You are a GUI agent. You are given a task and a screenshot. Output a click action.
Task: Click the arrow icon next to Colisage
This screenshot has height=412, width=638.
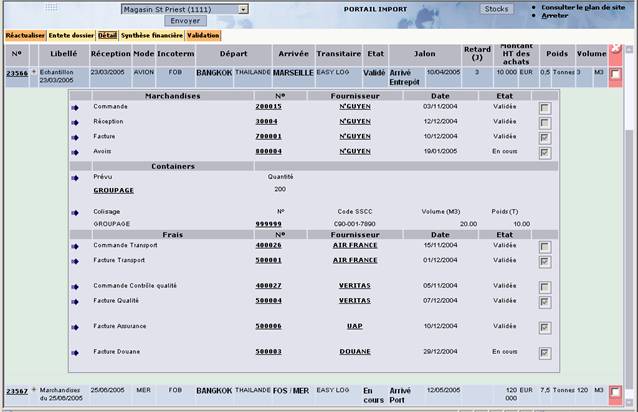(x=75, y=213)
